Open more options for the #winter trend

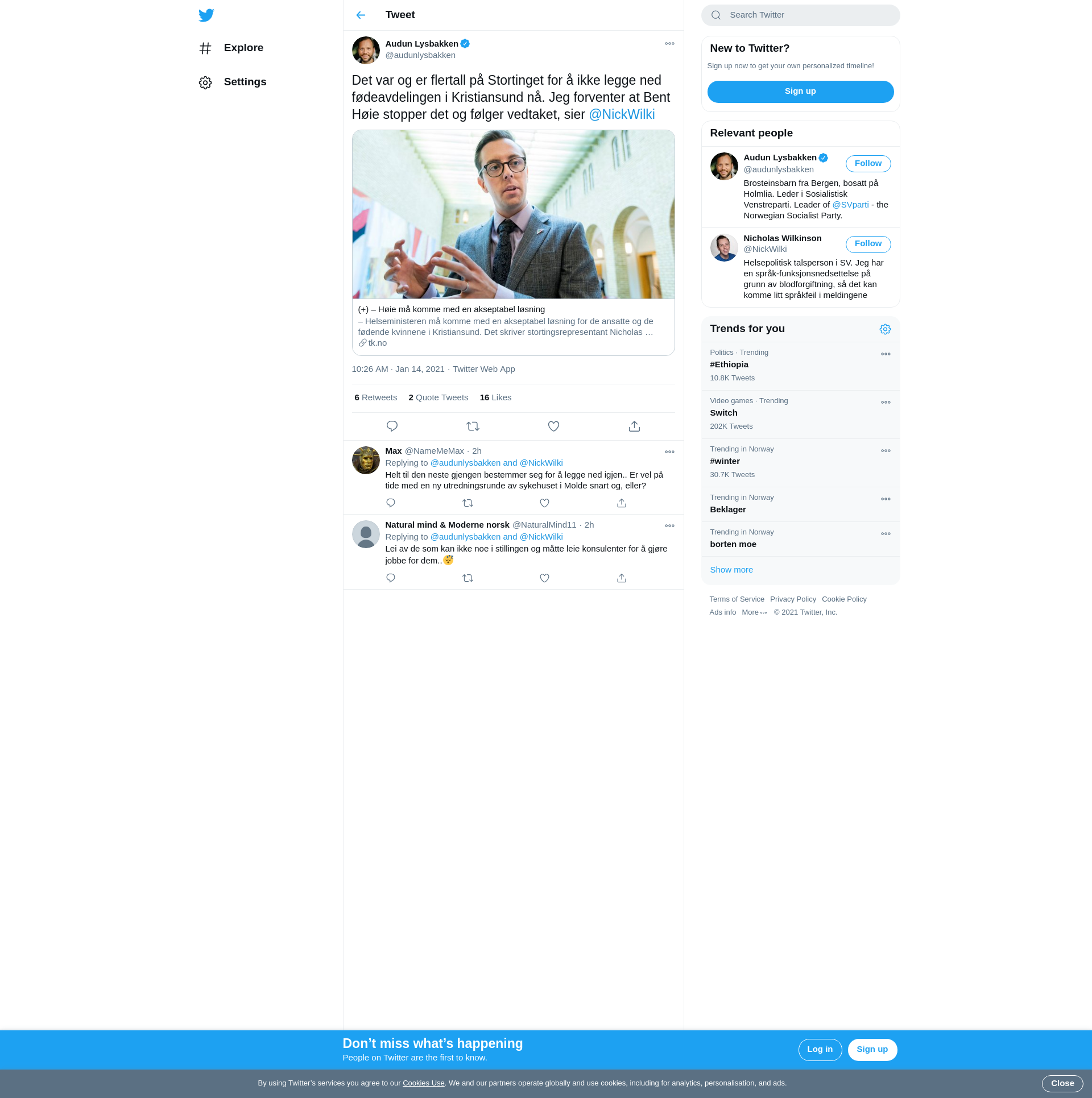886,451
